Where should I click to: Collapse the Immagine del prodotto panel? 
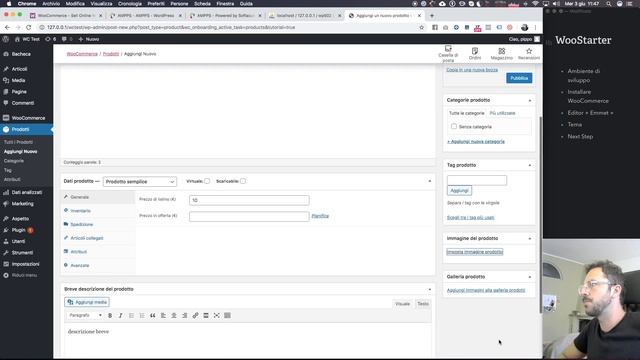(530, 238)
